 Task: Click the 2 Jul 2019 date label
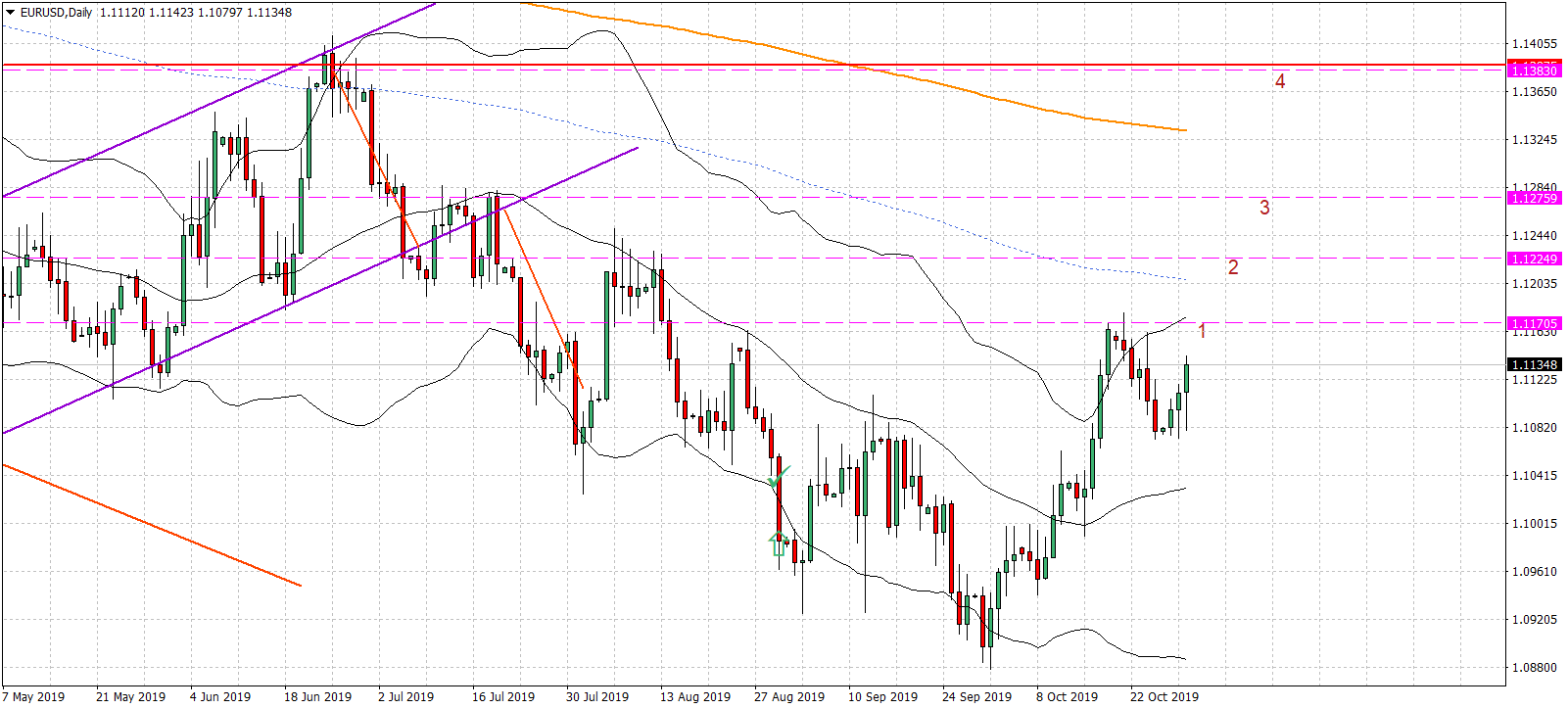(x=406, y=697)
